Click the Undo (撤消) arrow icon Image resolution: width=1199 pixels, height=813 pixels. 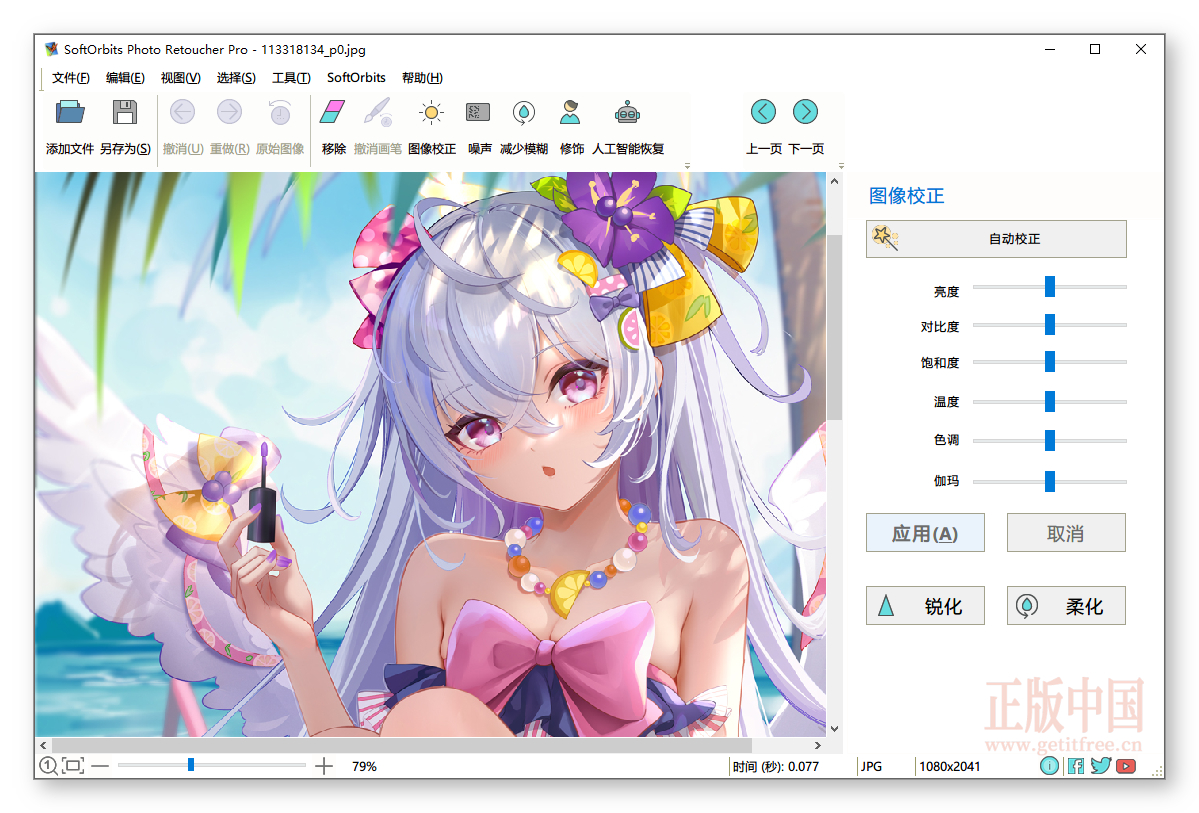(x=182, y=112)
